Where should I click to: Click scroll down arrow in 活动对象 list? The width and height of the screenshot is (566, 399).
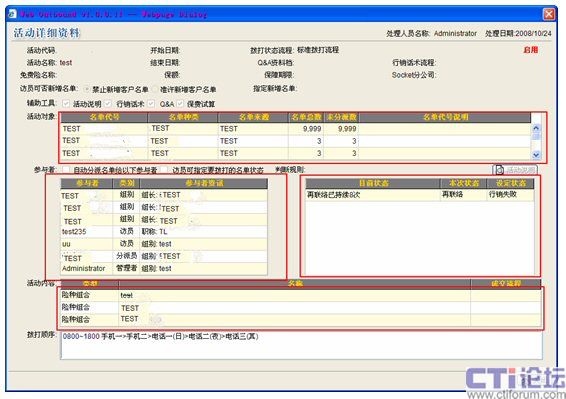536,155
